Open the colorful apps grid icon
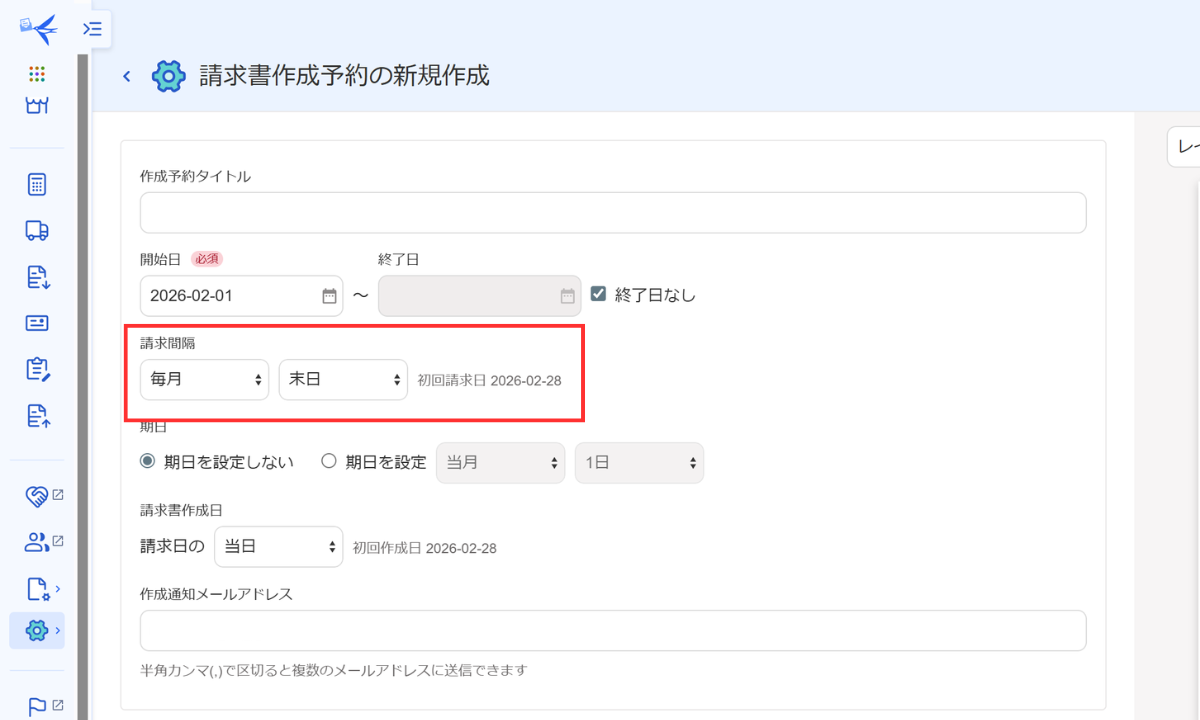Image resolution: width=1200 pixels, height=720 pixels. tap(37, 73)
